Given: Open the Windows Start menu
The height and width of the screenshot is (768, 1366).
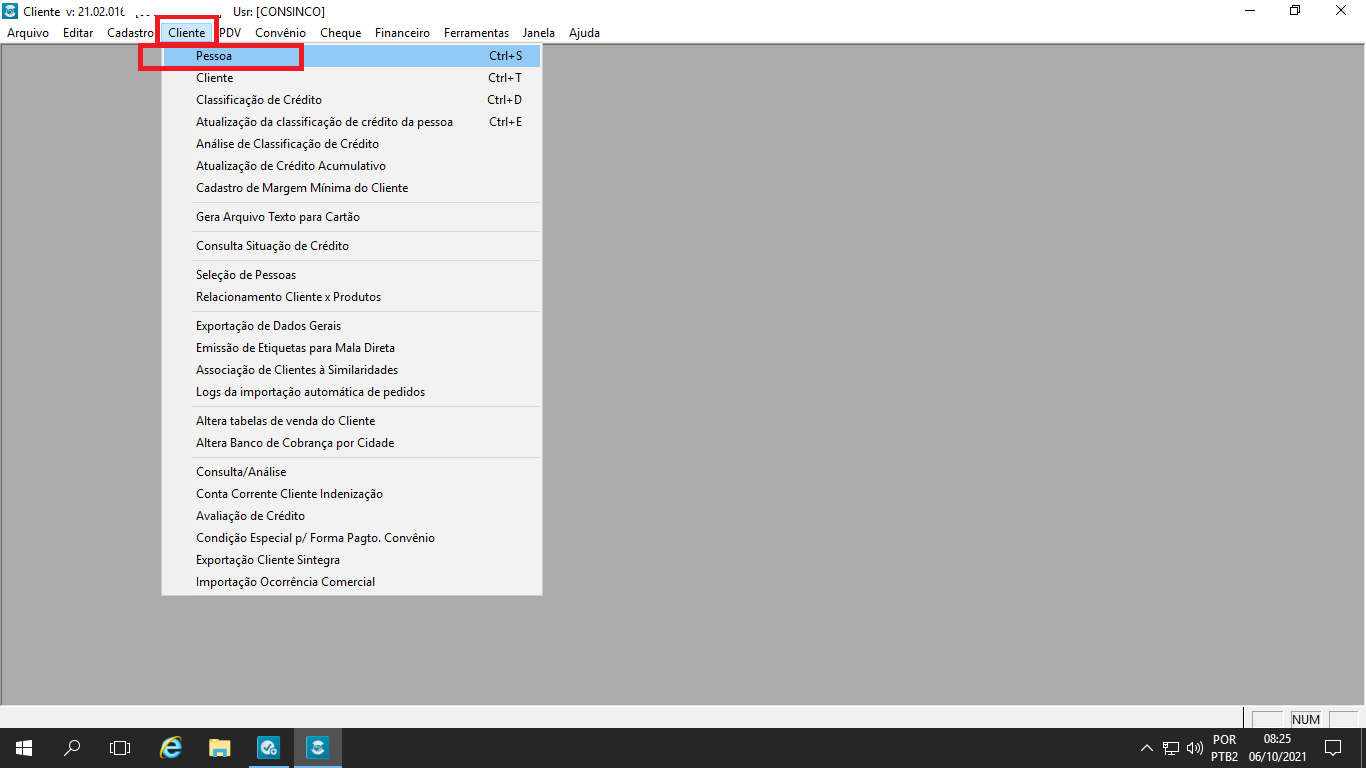Looking at the screenshot, I should 23,747.
